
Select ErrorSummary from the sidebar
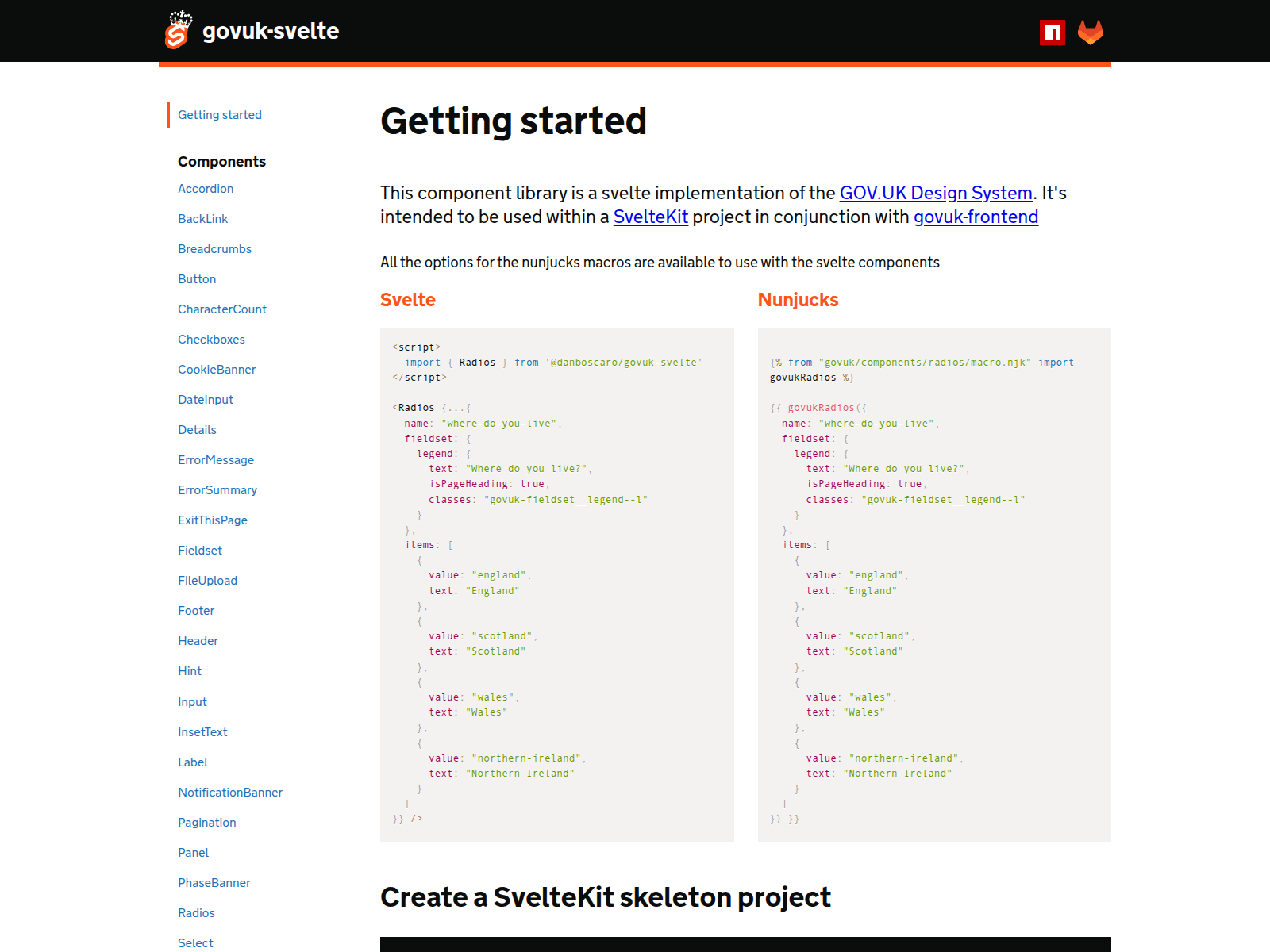point(217,490)
